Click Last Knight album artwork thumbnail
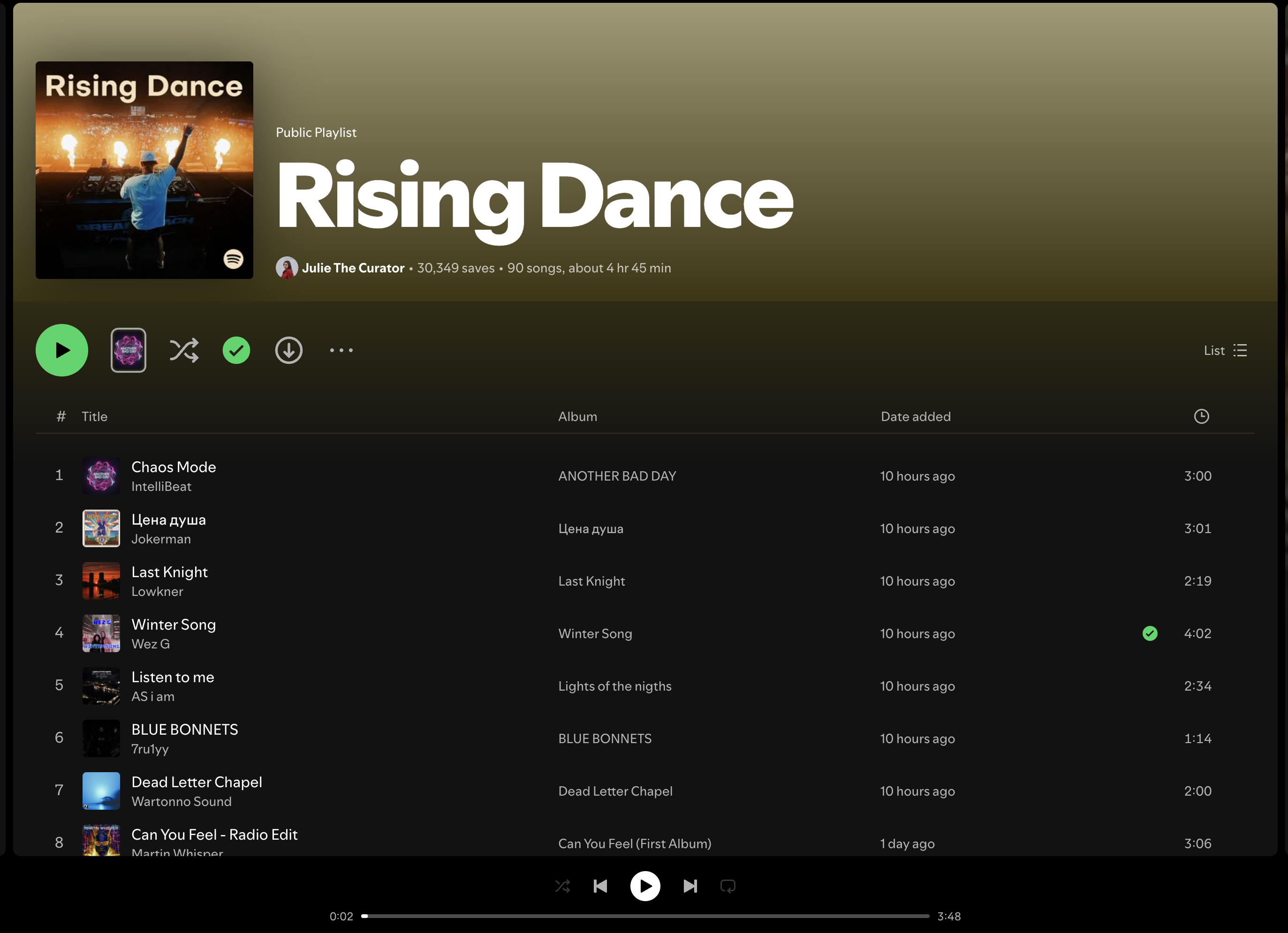Image resolution: width=1288 pixels, height=933 pixels. tap(101, 580)
